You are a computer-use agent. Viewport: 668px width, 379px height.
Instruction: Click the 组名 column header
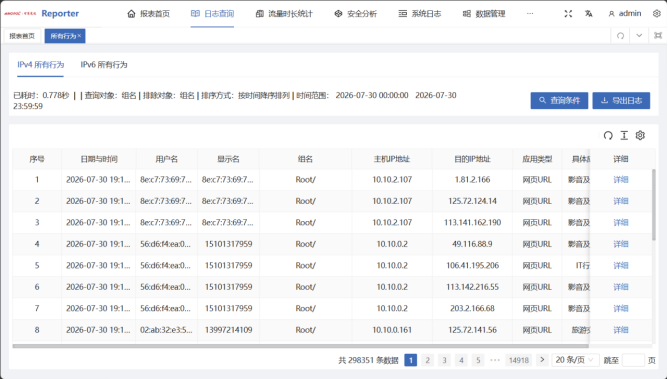[x=305, y=159]
